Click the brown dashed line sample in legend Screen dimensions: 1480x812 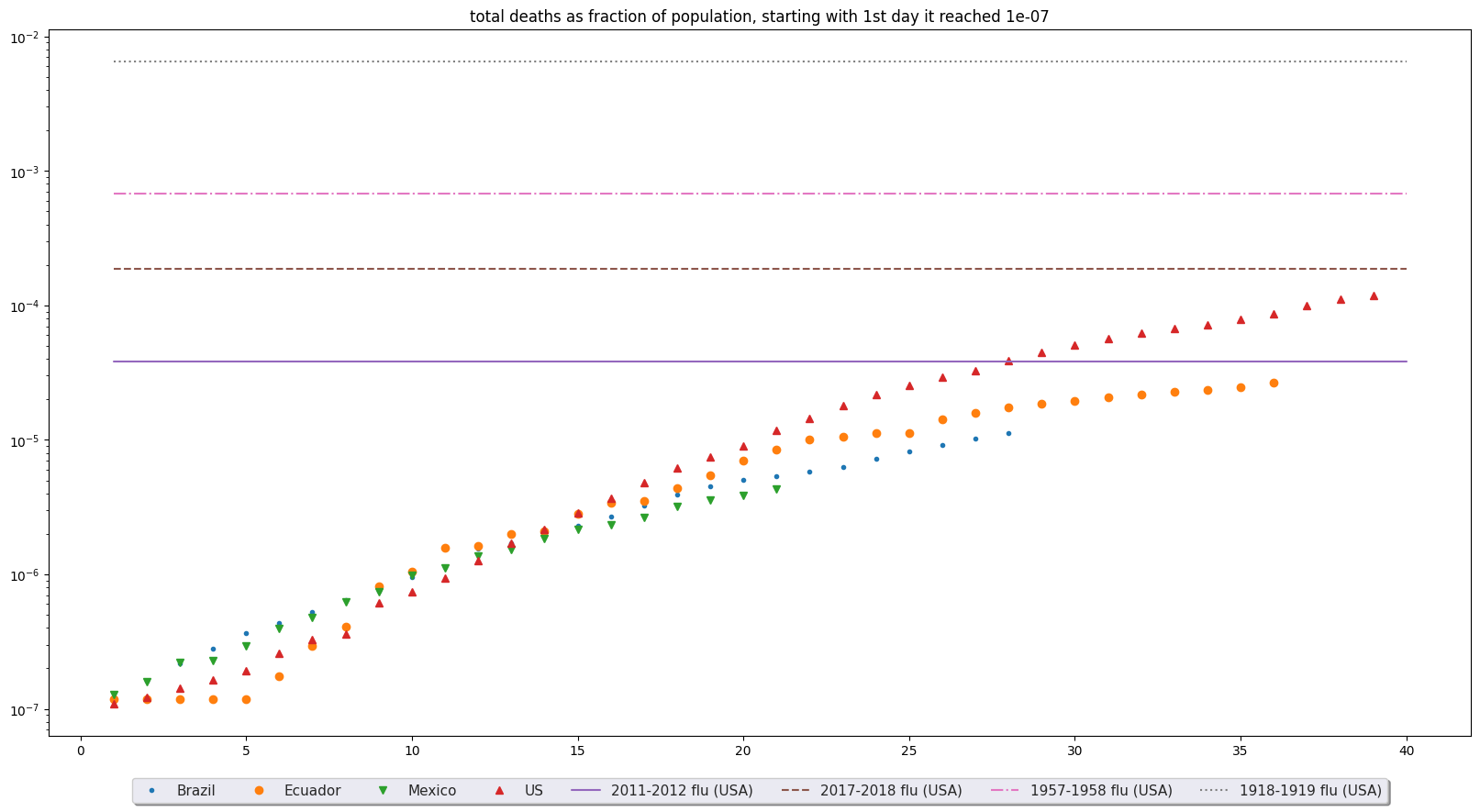click(x=796, y=790)
